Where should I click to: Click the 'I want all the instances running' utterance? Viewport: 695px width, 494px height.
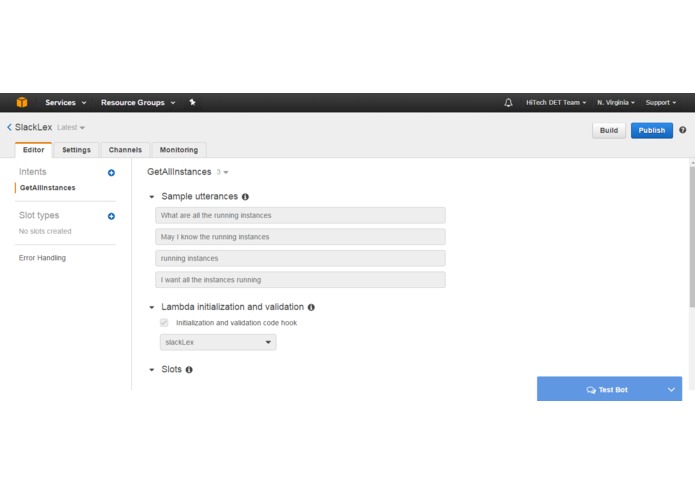coord(300,280)
